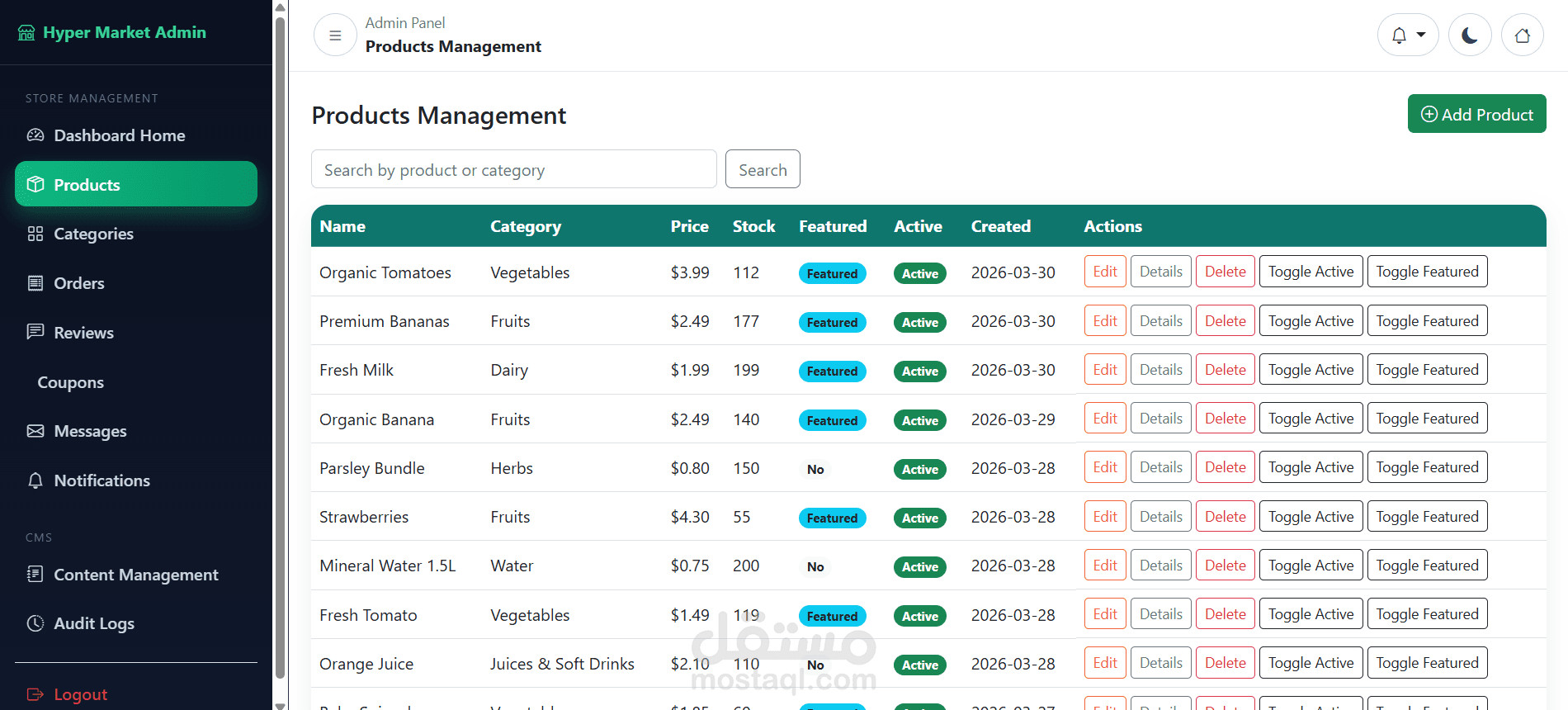Image resolution: width=1568 pixels, height=710 pixels.
Task: Delete the Fresh Milk product
Action: [x=1225, y=370]
